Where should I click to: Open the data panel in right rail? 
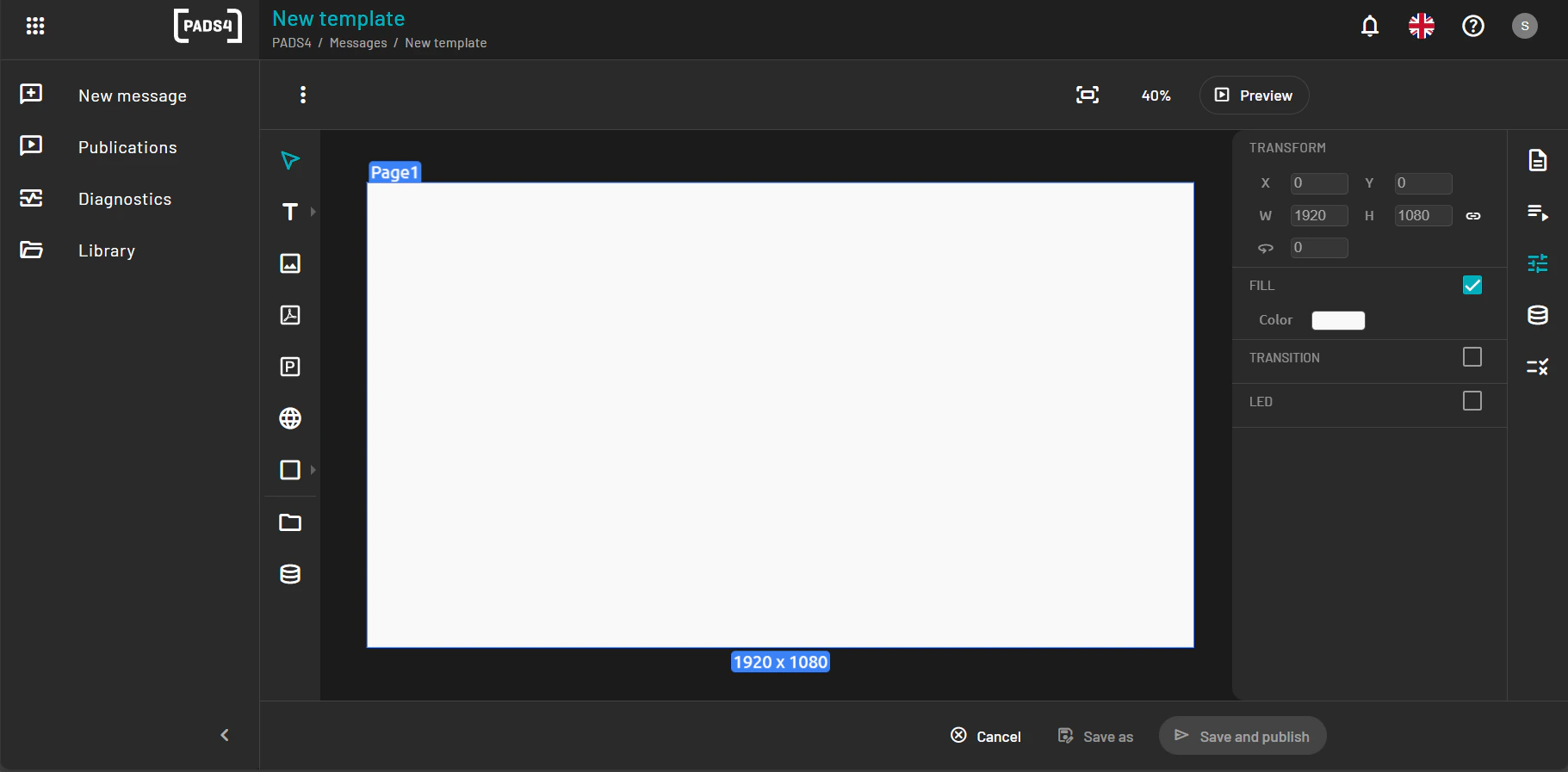point(1538,315)
